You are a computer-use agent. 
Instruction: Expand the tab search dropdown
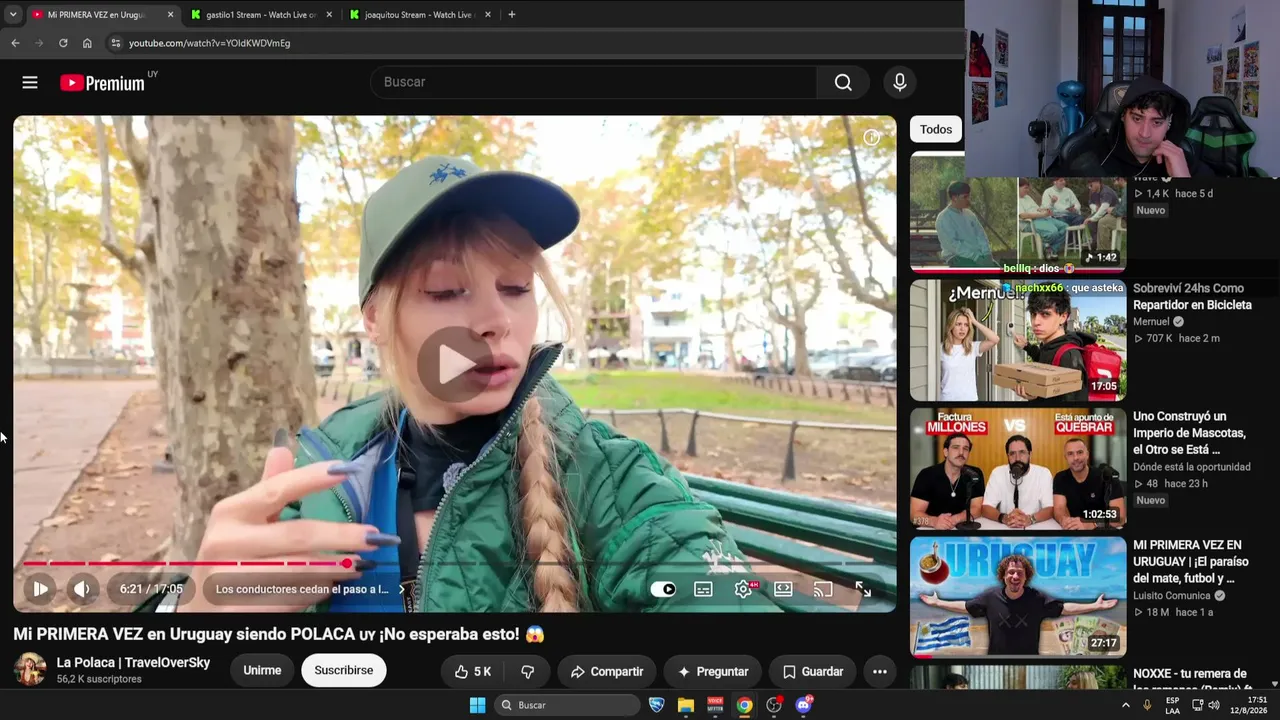[13, 15]
